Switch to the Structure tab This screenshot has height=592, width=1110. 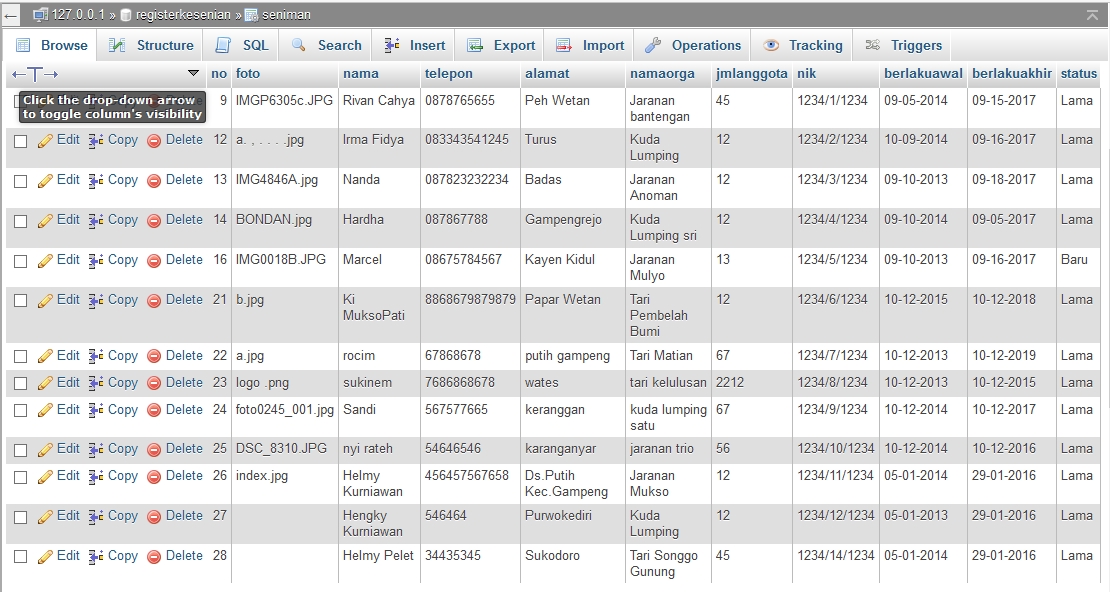(151, 44)
